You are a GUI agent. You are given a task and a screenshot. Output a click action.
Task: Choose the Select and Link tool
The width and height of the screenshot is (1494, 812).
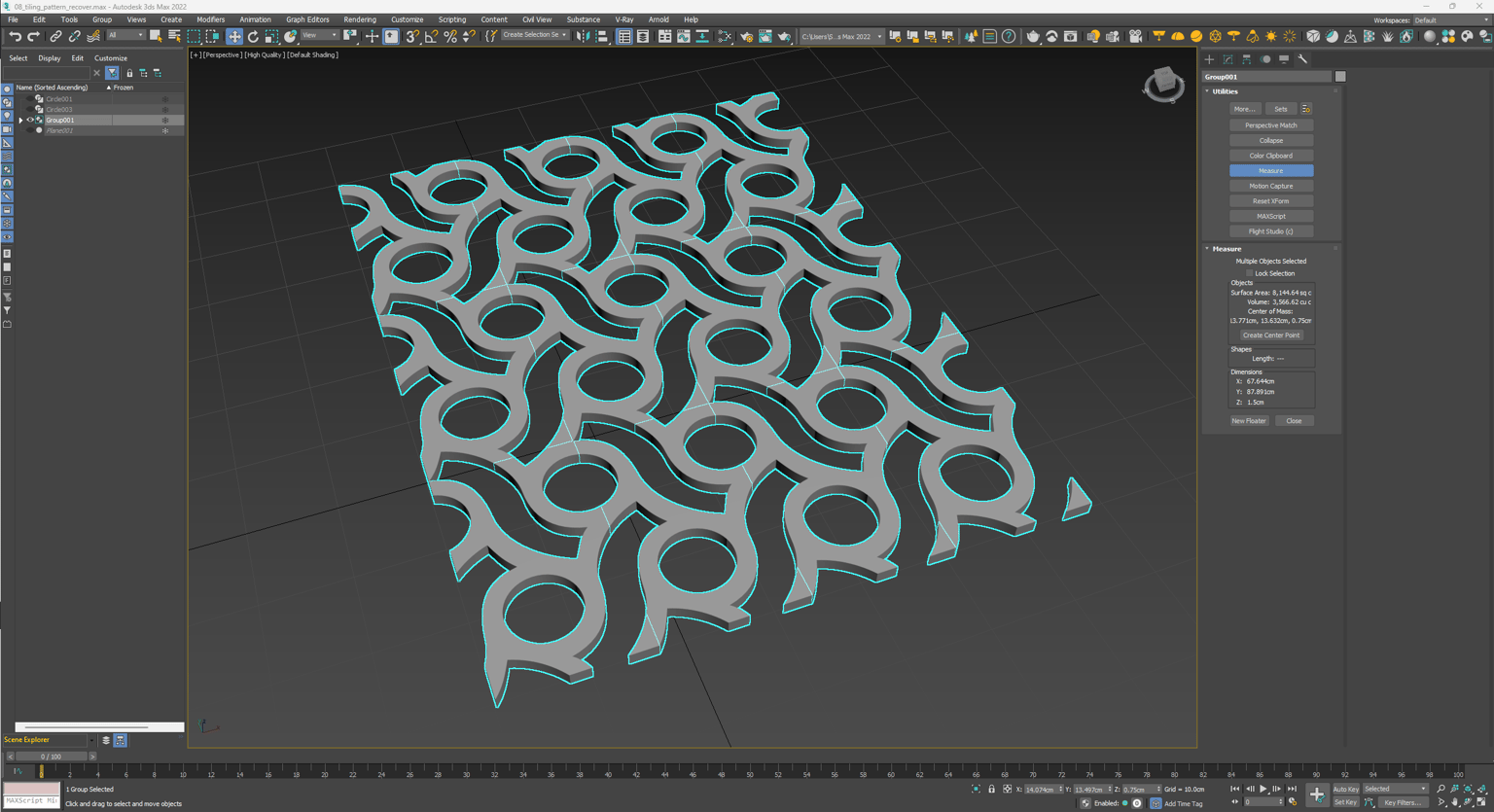coord(55,36)
